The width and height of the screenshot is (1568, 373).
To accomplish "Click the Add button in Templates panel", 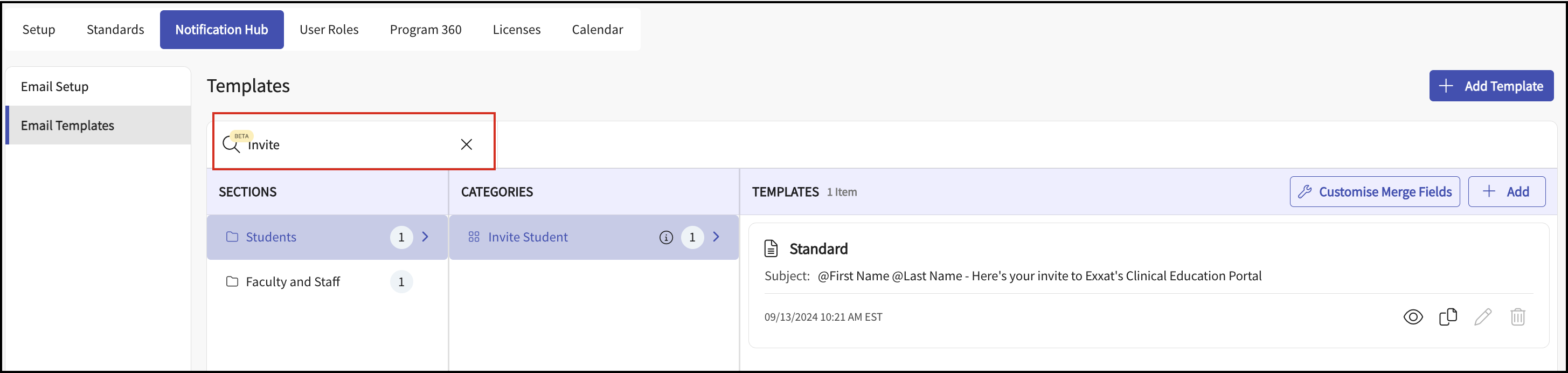I will 1506,192.
